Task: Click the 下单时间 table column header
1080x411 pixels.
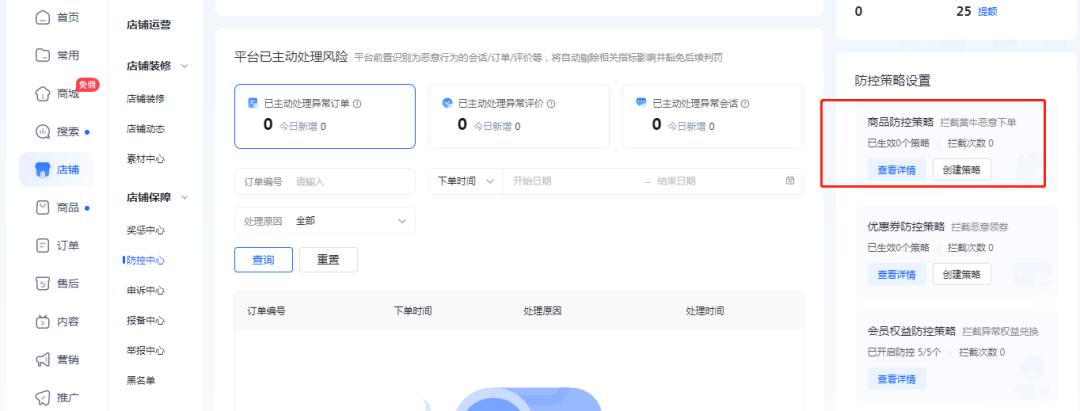Action: click(413, 310)
